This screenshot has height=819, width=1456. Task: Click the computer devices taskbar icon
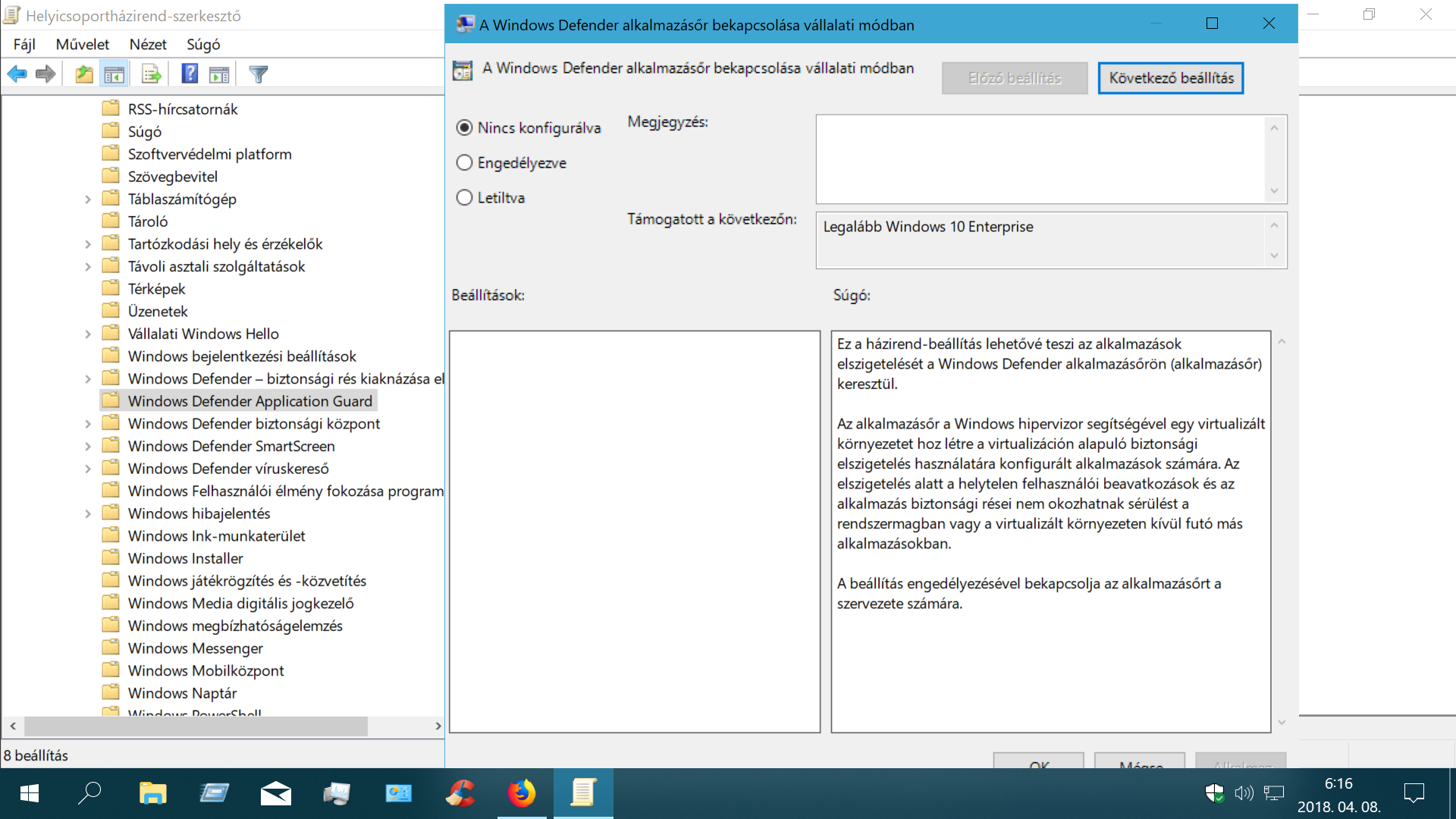337,793
